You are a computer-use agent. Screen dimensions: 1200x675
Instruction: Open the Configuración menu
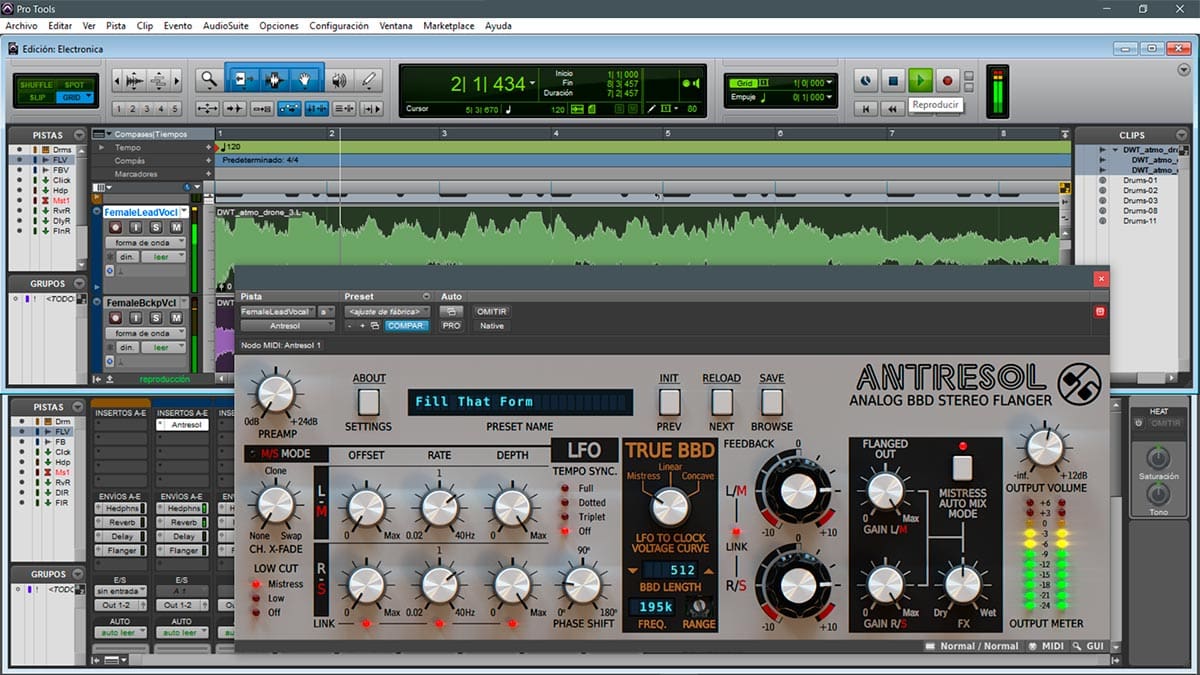pos(339,26)
